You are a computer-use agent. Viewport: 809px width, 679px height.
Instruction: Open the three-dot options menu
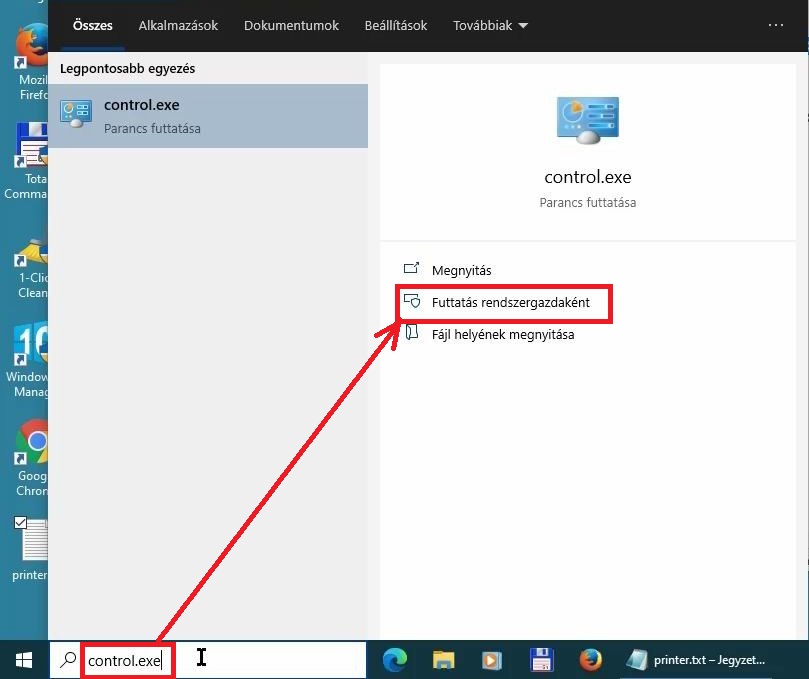point(775,25)
